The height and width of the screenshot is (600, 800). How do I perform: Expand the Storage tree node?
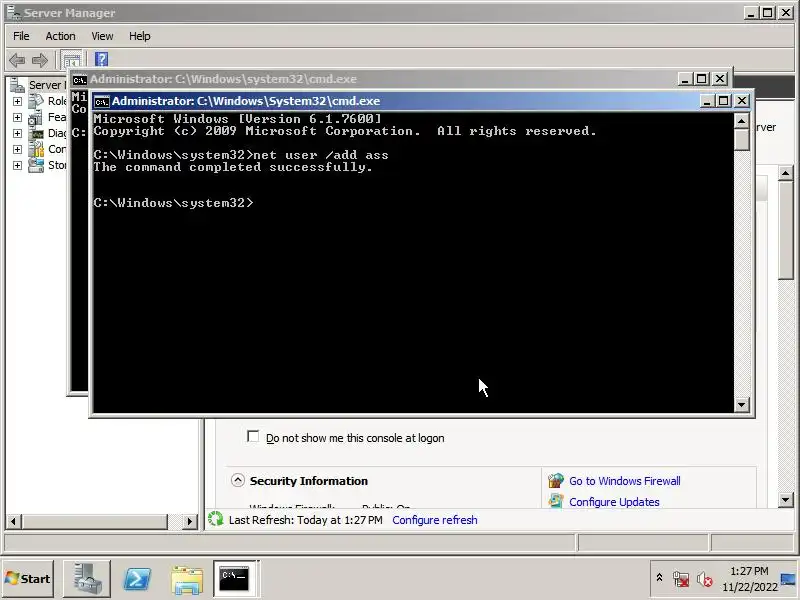[17, 165]
